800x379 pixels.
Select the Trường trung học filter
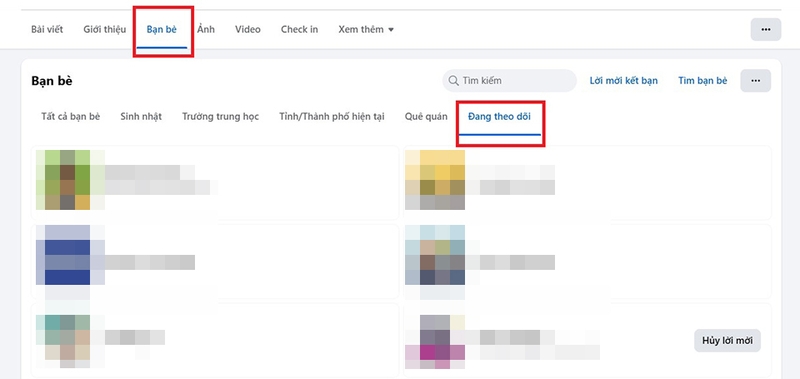coord(220,116)
